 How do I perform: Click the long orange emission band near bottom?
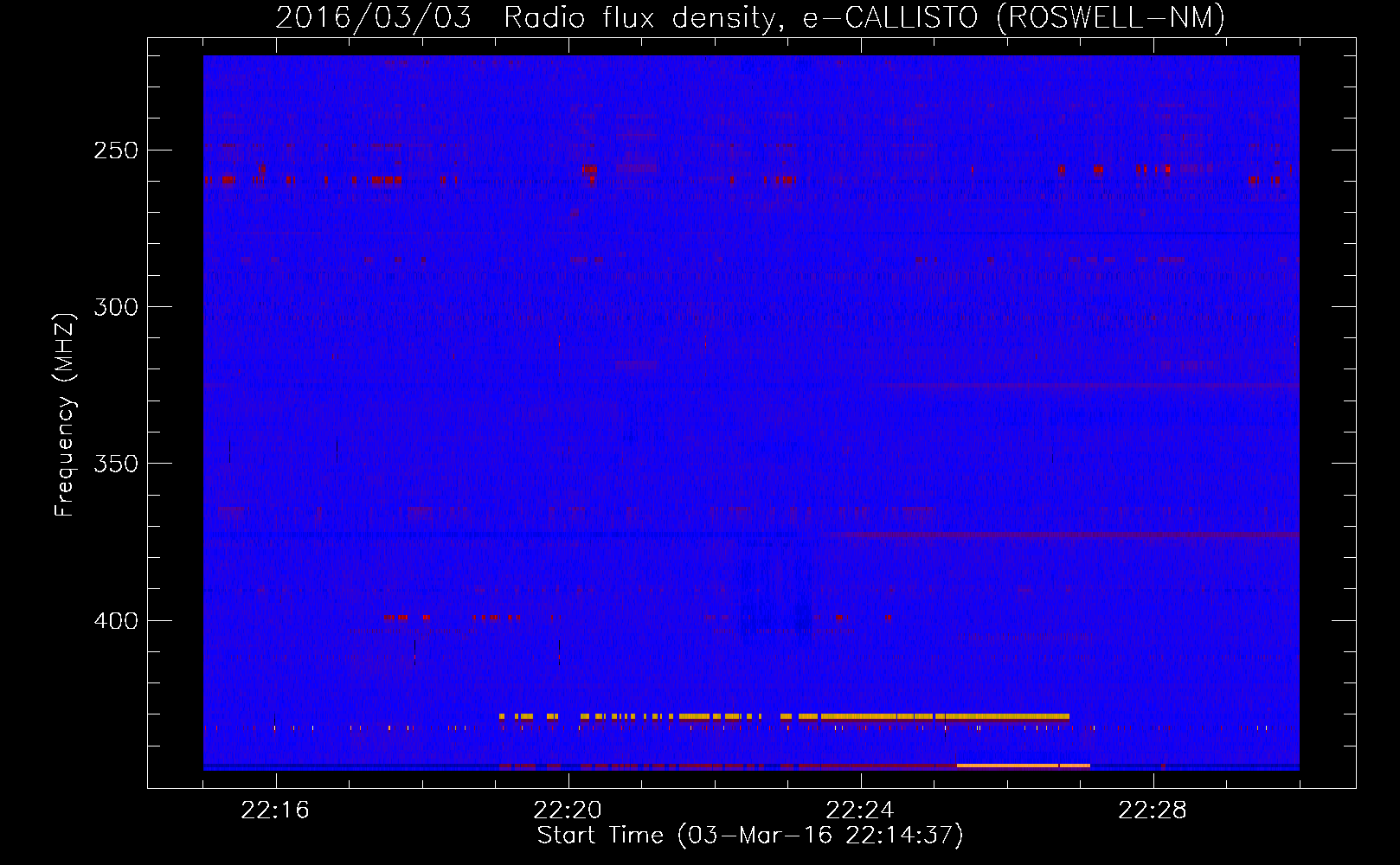[784, 716]
